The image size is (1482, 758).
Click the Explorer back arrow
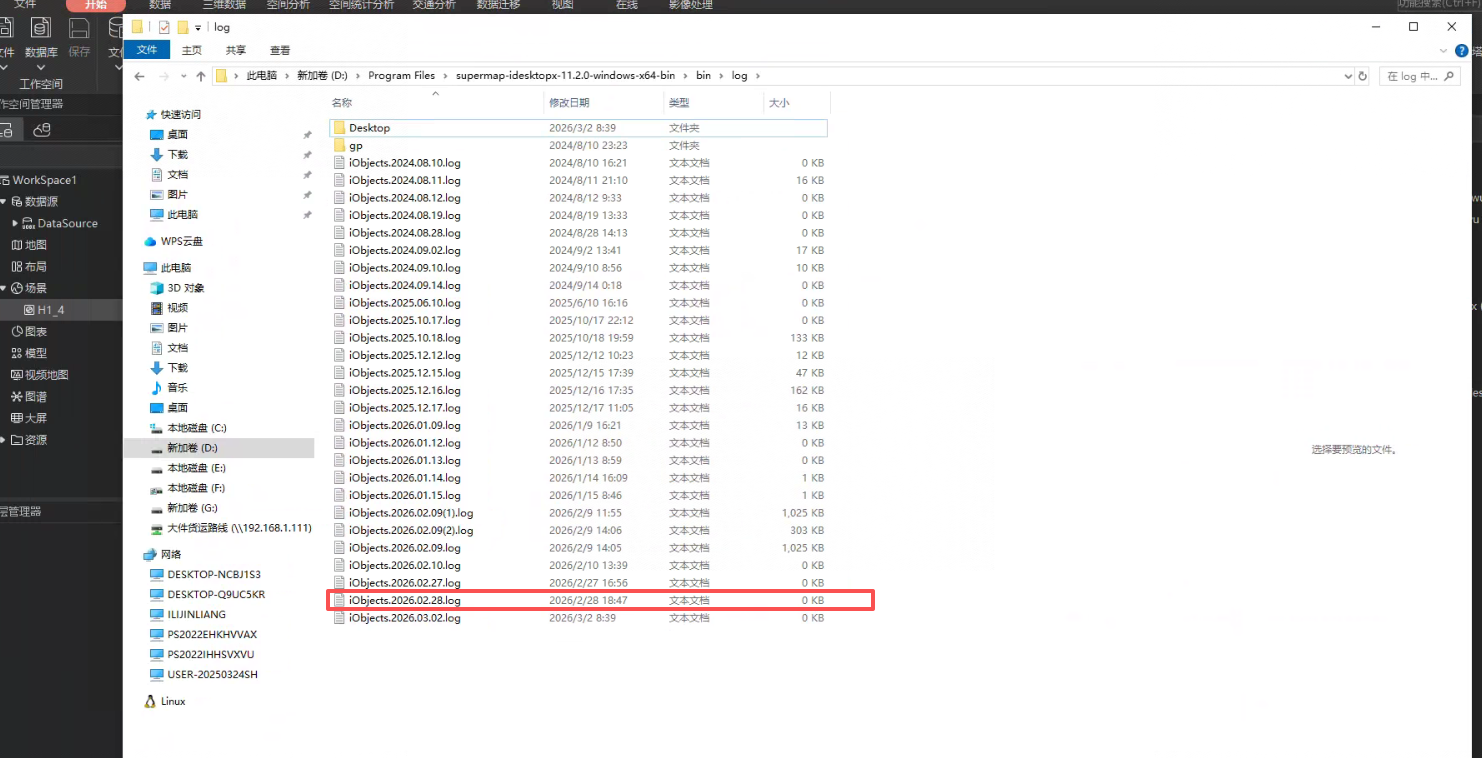(141, 76)
